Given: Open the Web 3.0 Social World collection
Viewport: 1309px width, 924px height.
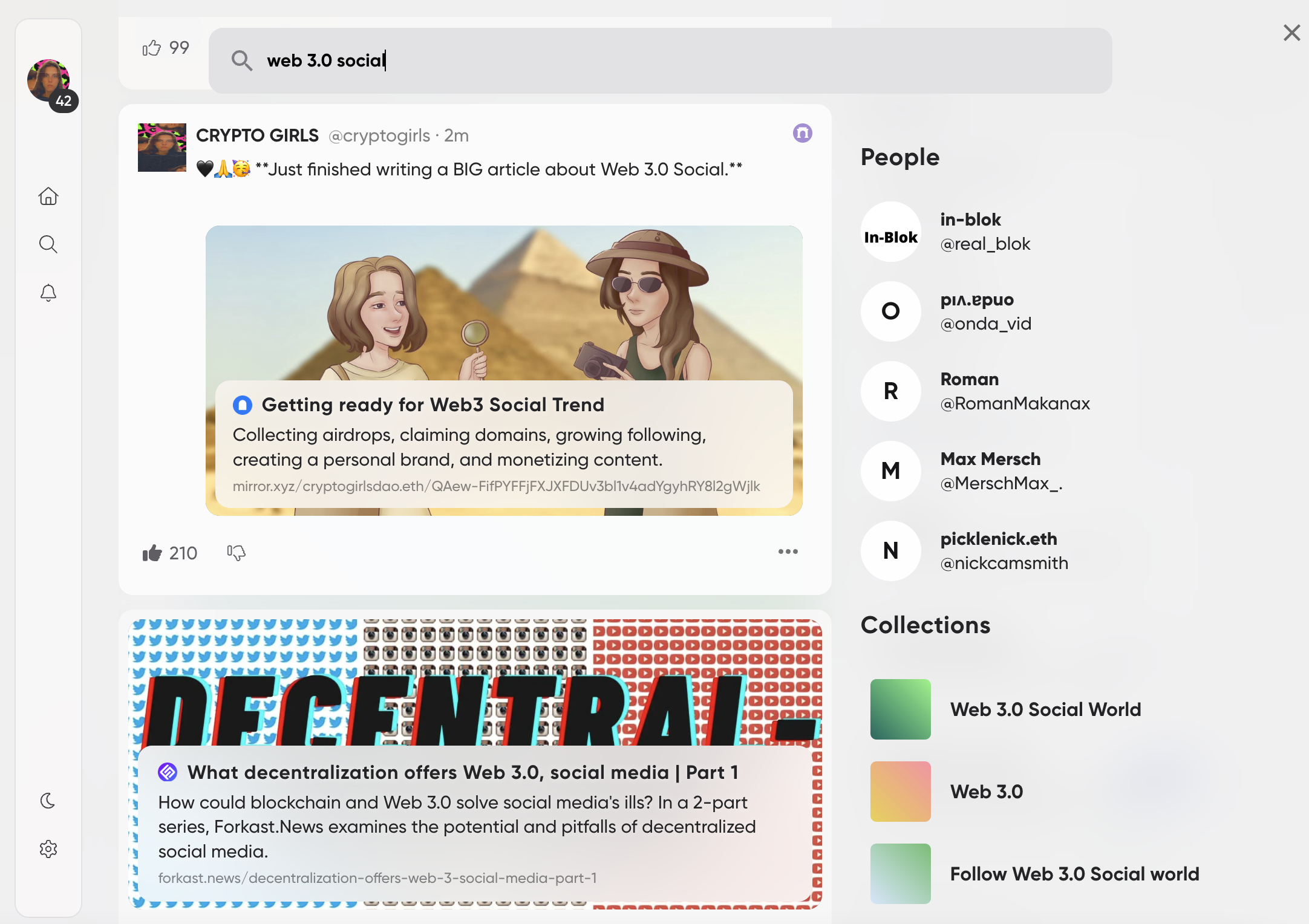Looking at the screenshot, I should 1045,709.
